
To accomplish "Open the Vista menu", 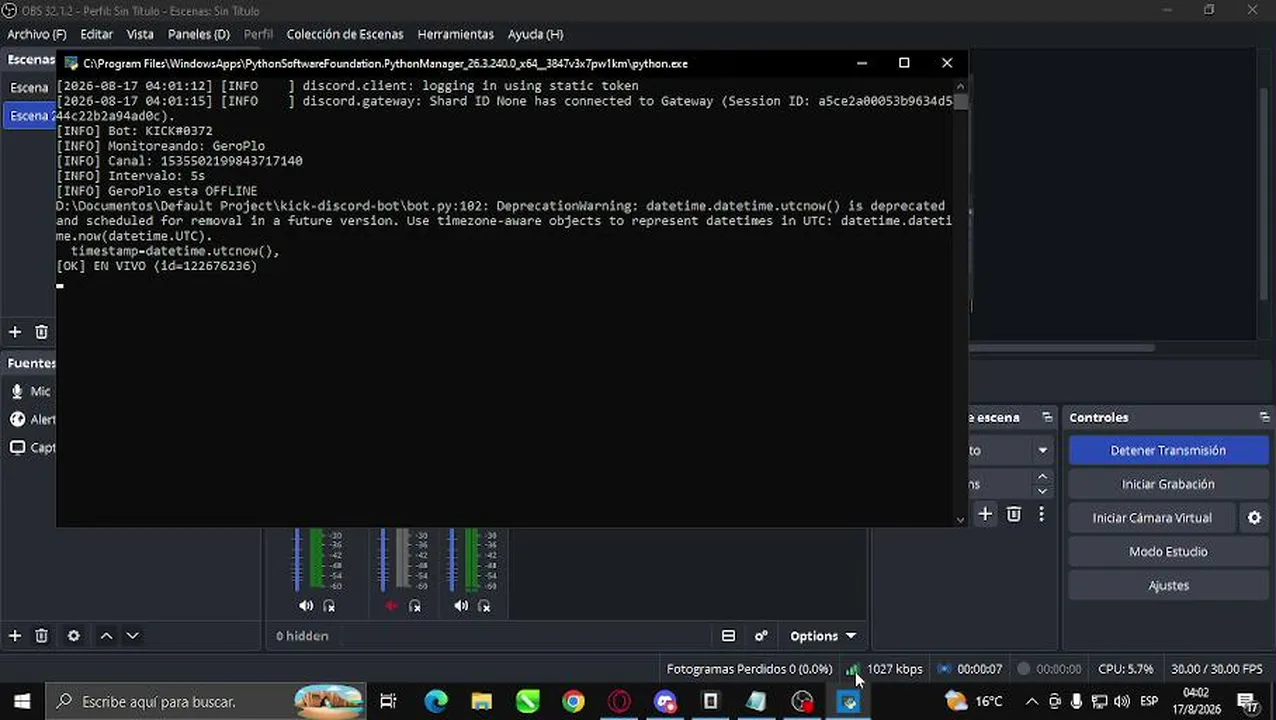I will [x=140, y=34].
